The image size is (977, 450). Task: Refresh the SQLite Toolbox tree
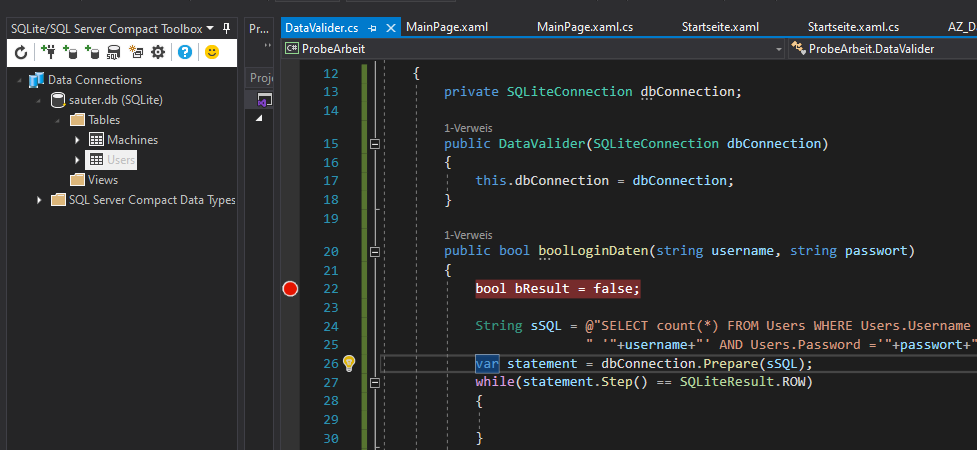tap(21, 53)
